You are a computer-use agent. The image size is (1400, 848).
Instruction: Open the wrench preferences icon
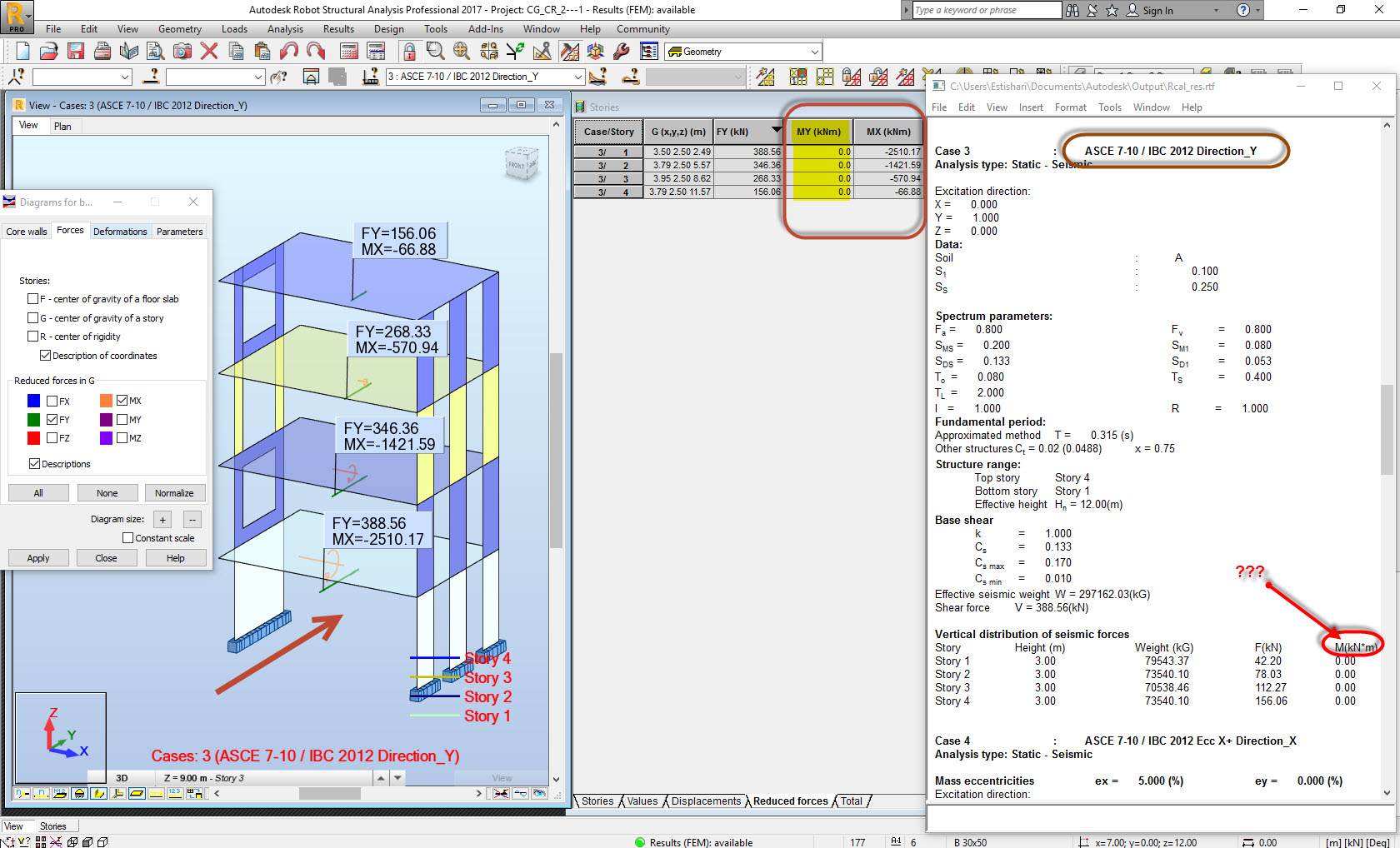click(622, 52)
